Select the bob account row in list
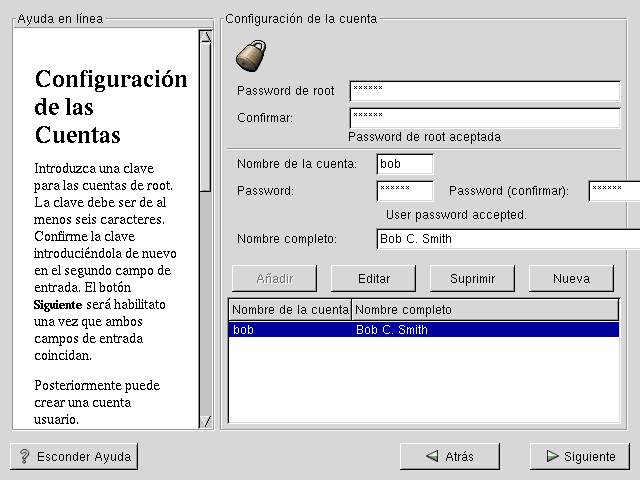 pyautogui.click(x=424, y=329)
